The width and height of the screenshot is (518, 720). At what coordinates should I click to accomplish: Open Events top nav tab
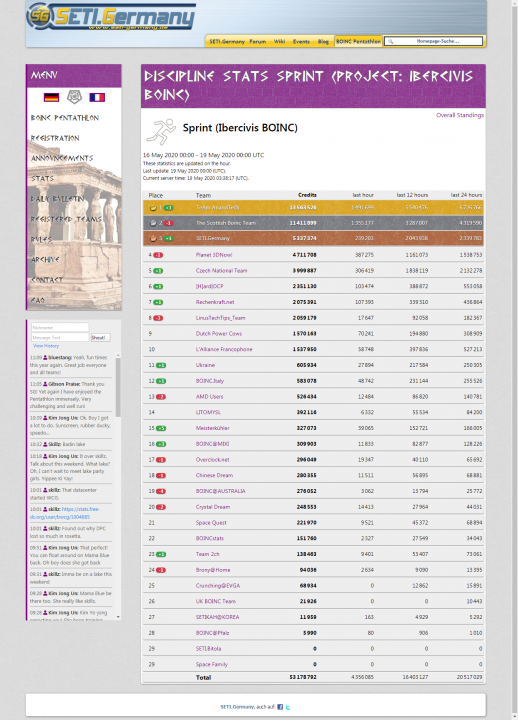[x=301, y=41]
